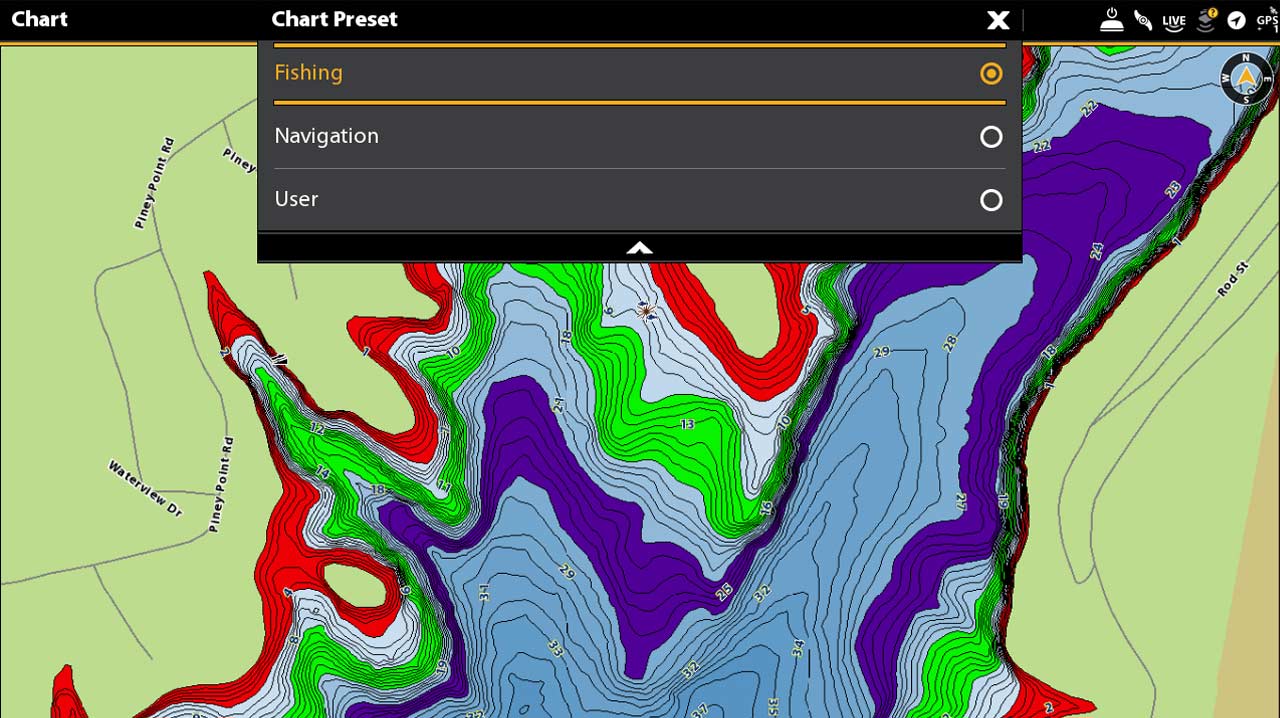
Task: Tap the Rod St road label
Action: pos(1233,279)
